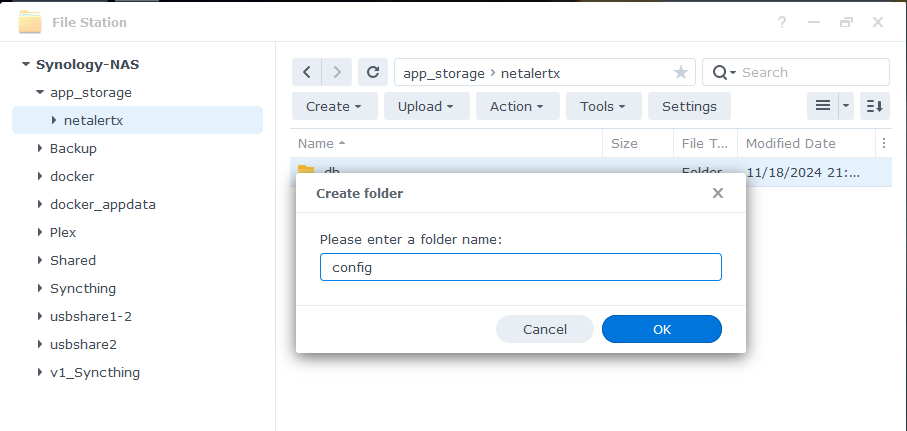Bookmark this path with the star icon
This screenshot has height=431, width=907.
click(x=681, y=72)
